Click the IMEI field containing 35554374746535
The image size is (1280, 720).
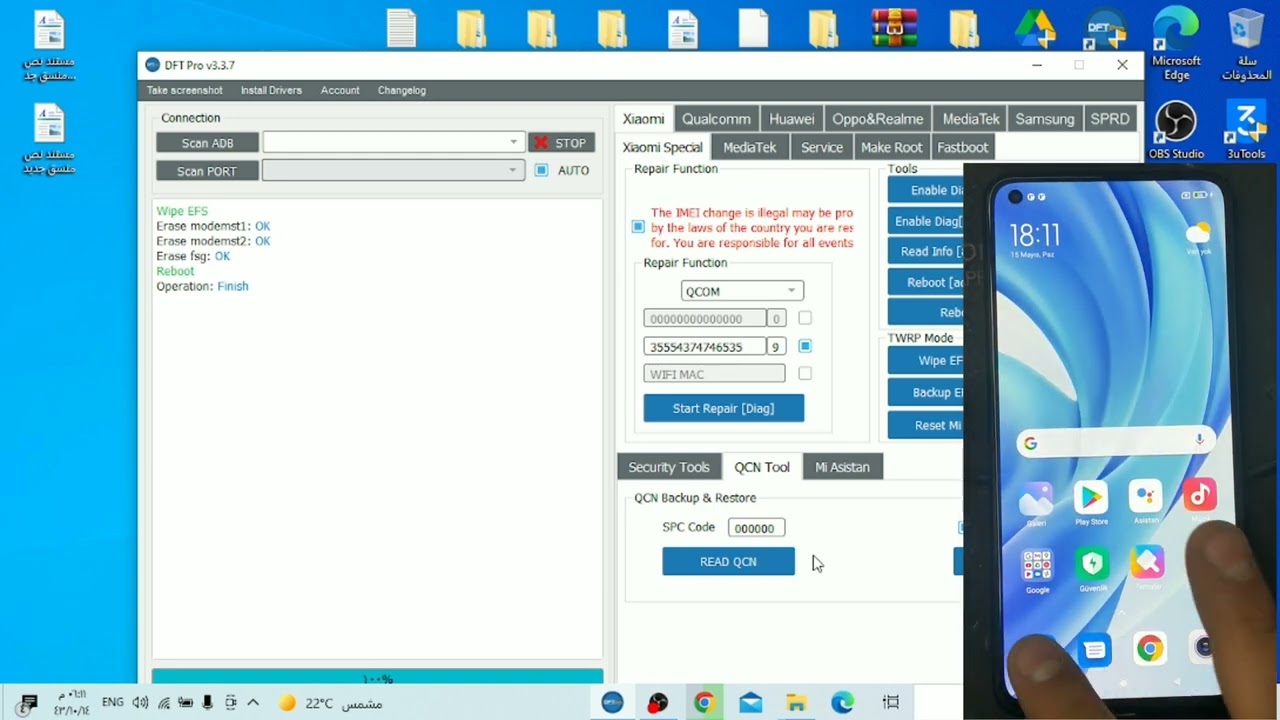pos(705,346)
